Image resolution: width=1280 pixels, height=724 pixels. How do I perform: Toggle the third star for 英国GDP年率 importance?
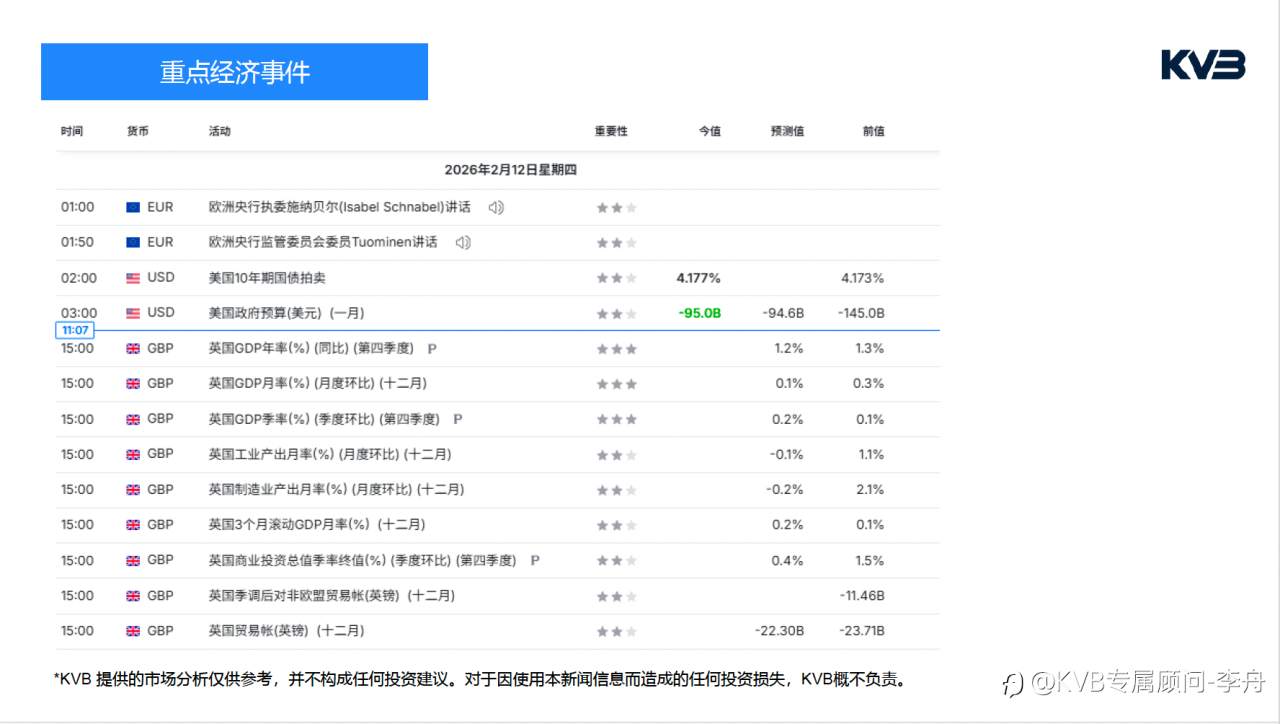(630, 348)
